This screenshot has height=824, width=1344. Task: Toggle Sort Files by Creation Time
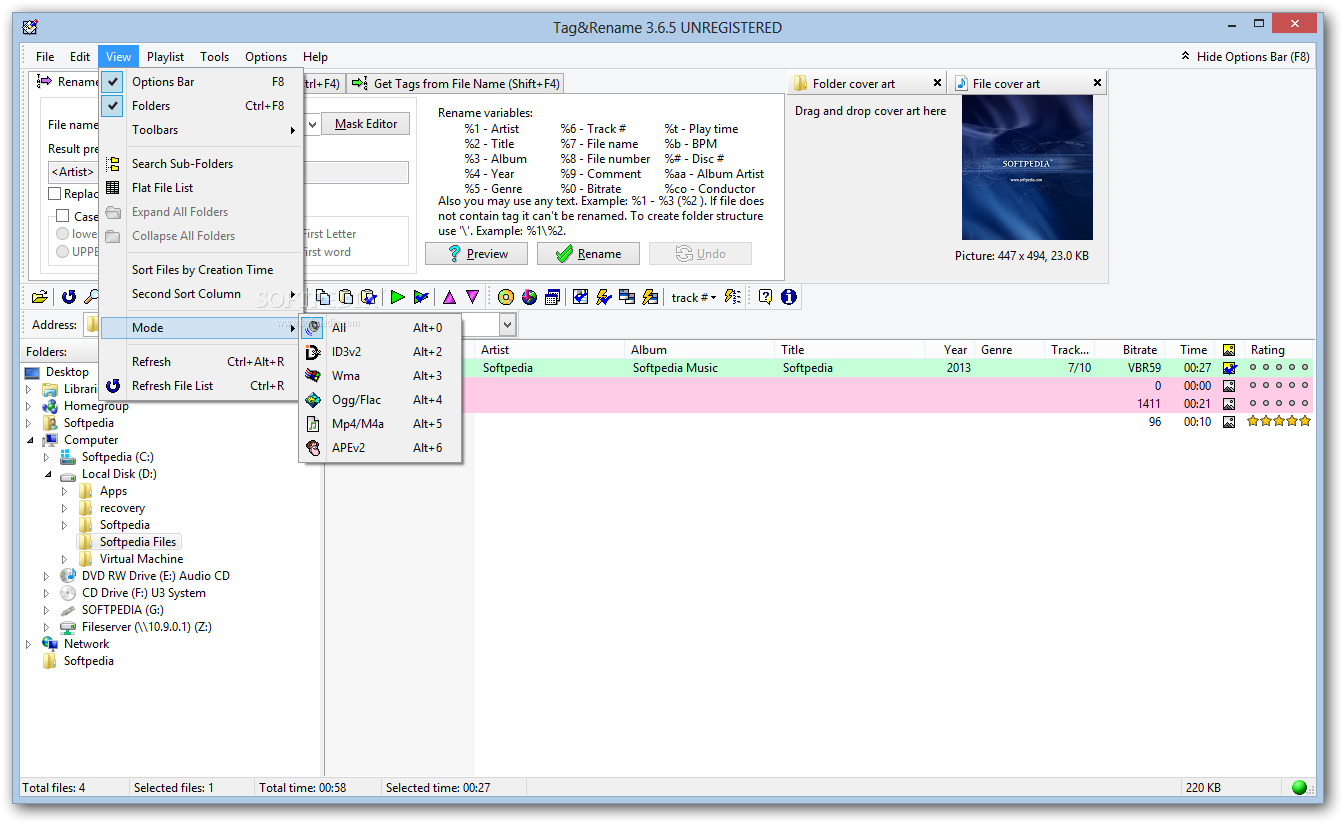(201, 270)
